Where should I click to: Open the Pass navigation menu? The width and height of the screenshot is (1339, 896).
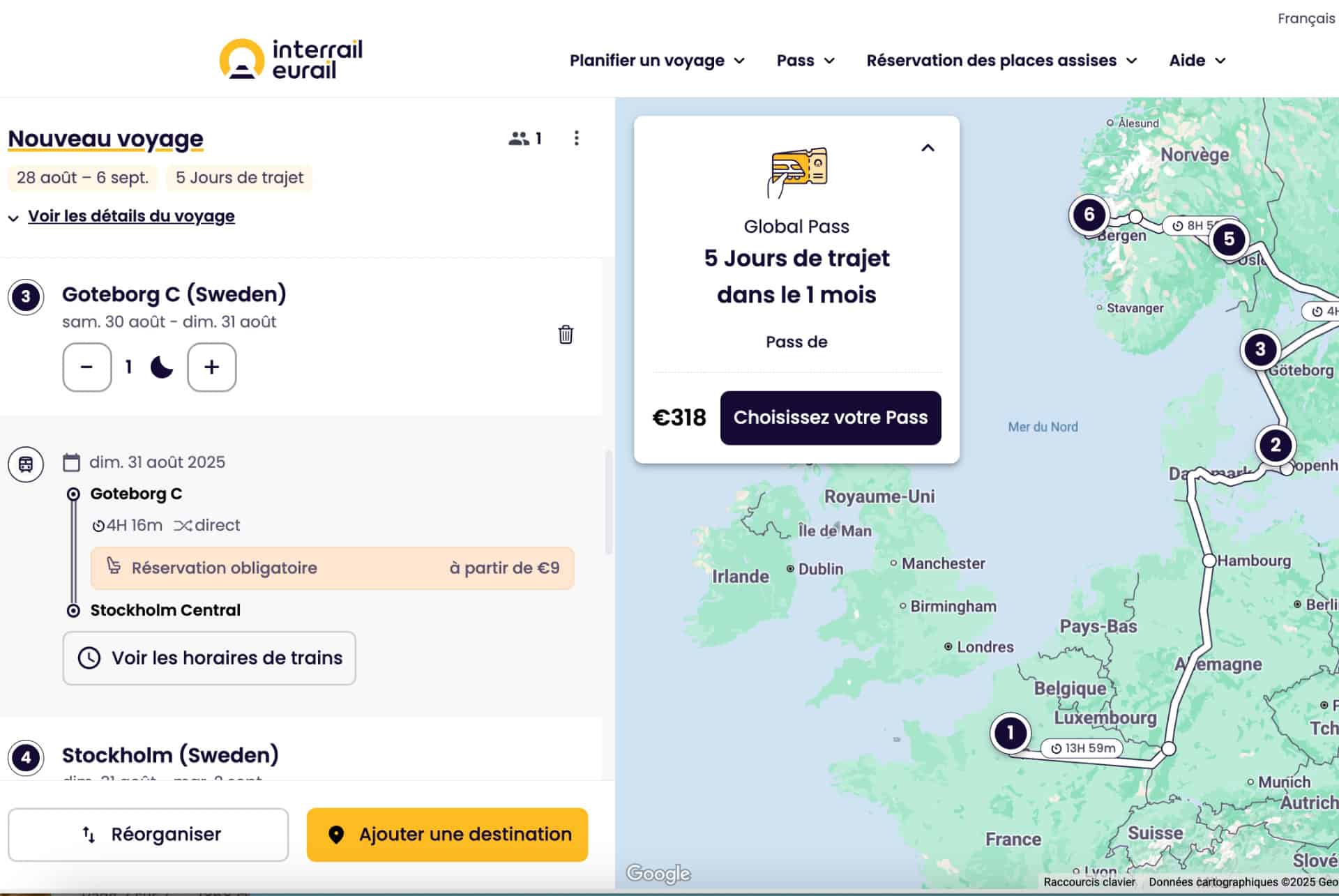pyautogui.click(x=805, y=61)
